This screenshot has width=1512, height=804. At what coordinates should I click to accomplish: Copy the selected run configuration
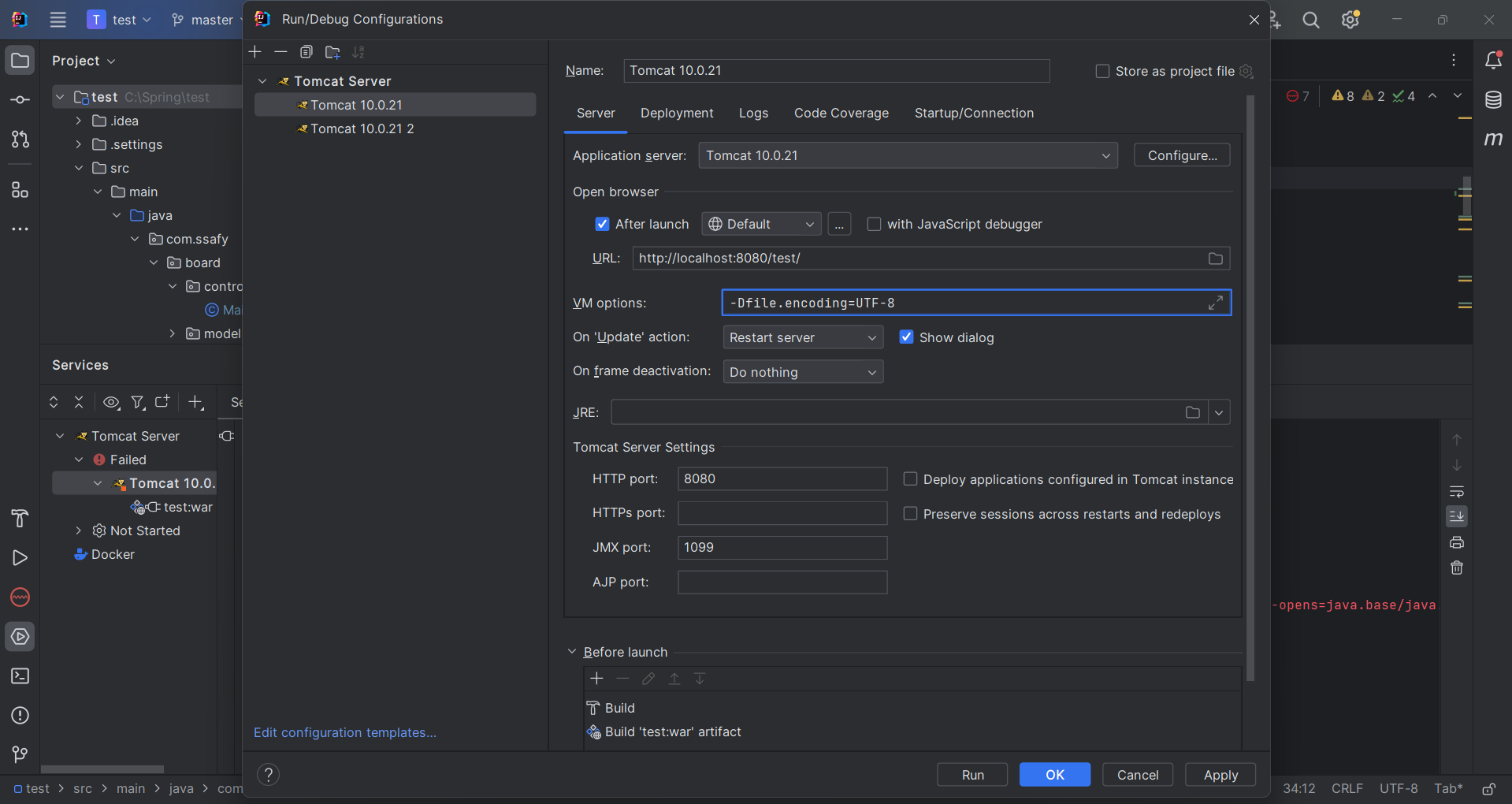(x=306, y=52)
